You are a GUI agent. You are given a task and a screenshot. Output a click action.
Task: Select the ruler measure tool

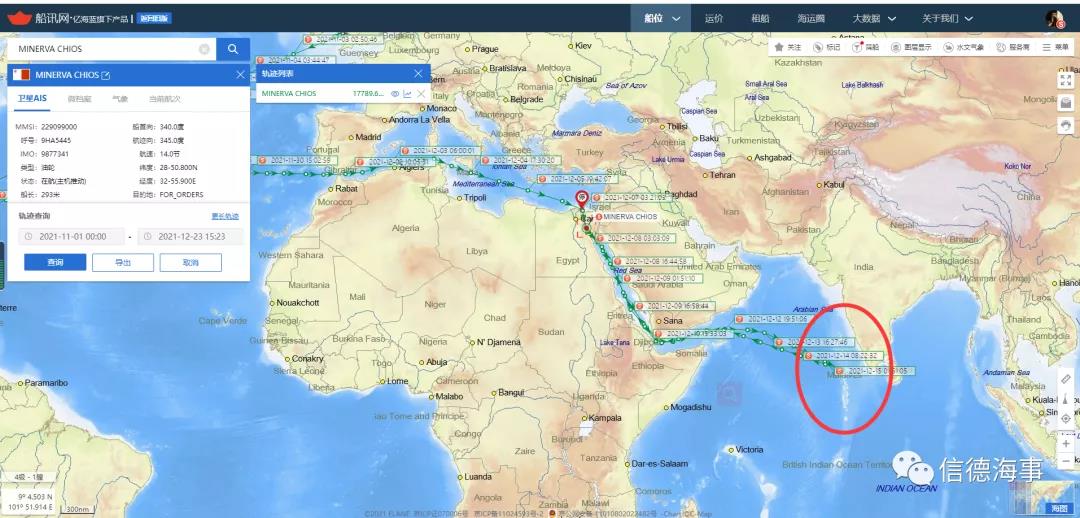coord(1066,379)
